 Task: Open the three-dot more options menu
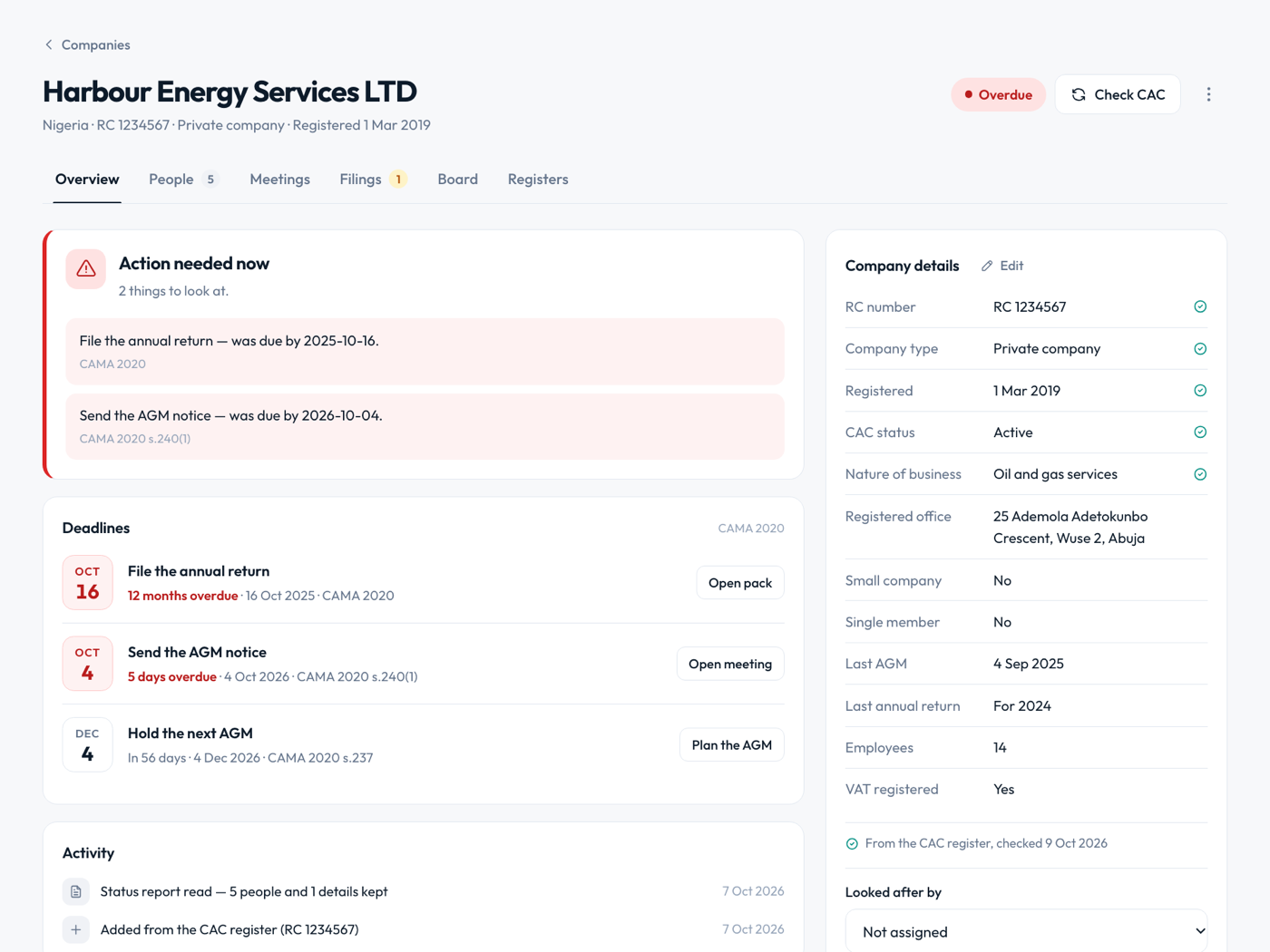(x=1208, y=94)
